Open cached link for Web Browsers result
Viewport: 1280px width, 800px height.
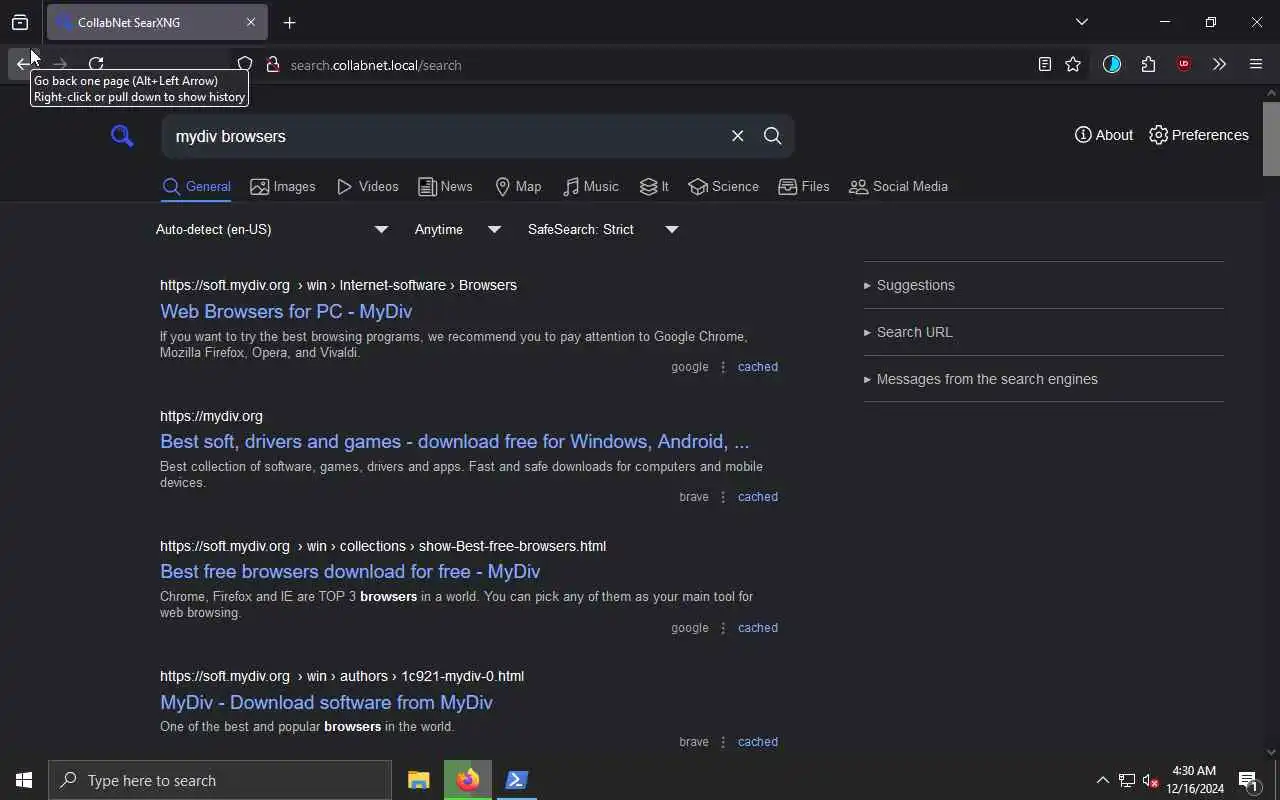[x=758, y=367]
